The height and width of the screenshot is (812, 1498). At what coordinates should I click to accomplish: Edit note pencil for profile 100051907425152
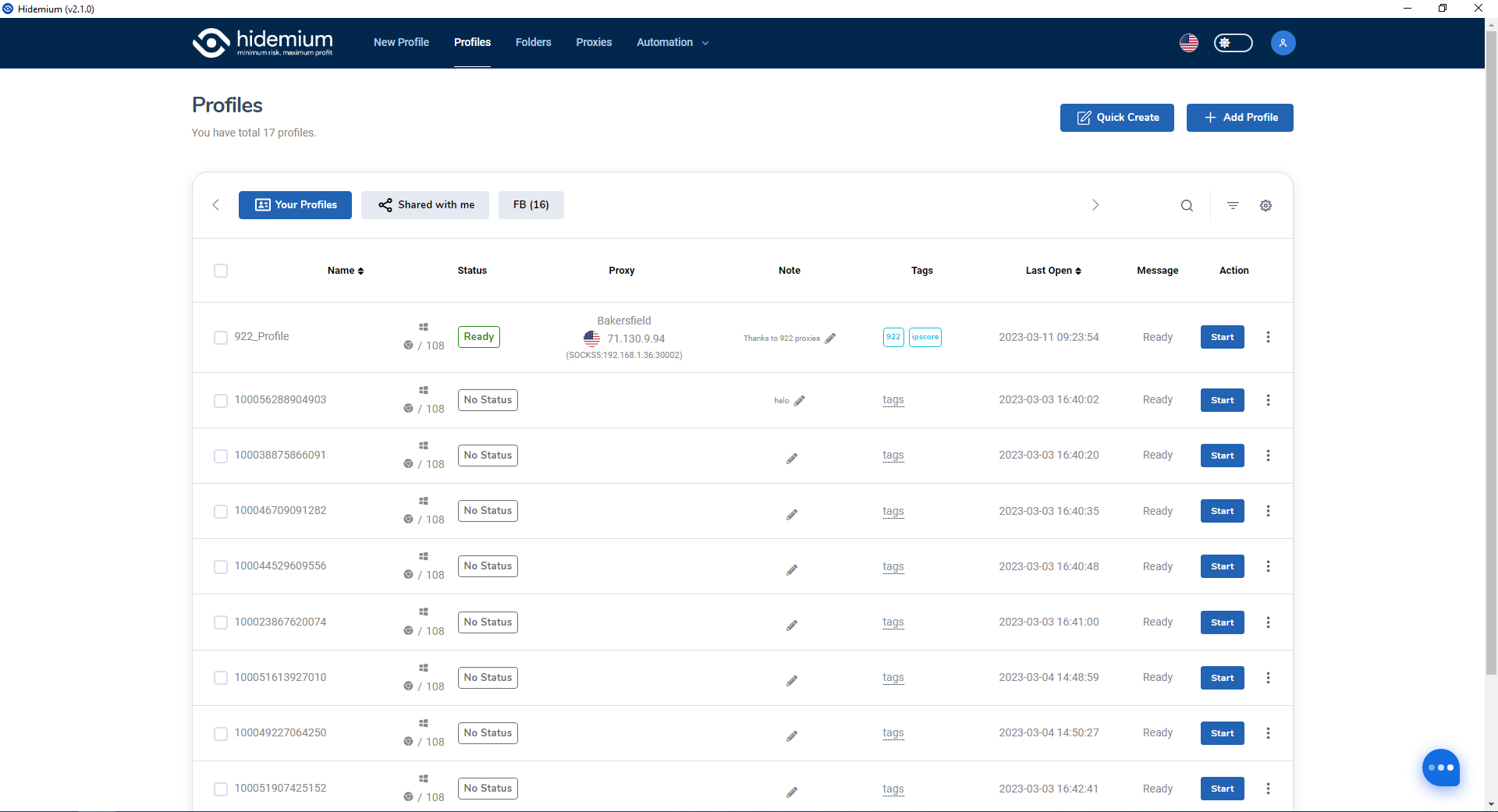(792, 792)
